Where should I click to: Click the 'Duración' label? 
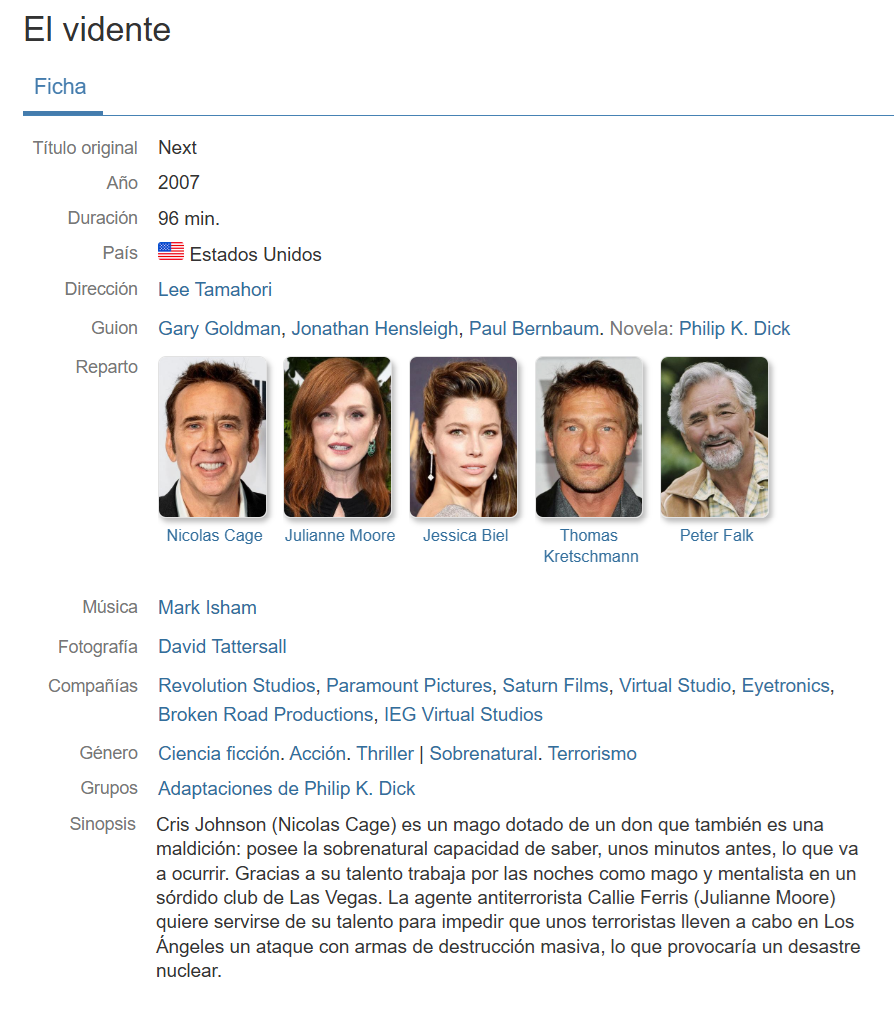(102, 217)
